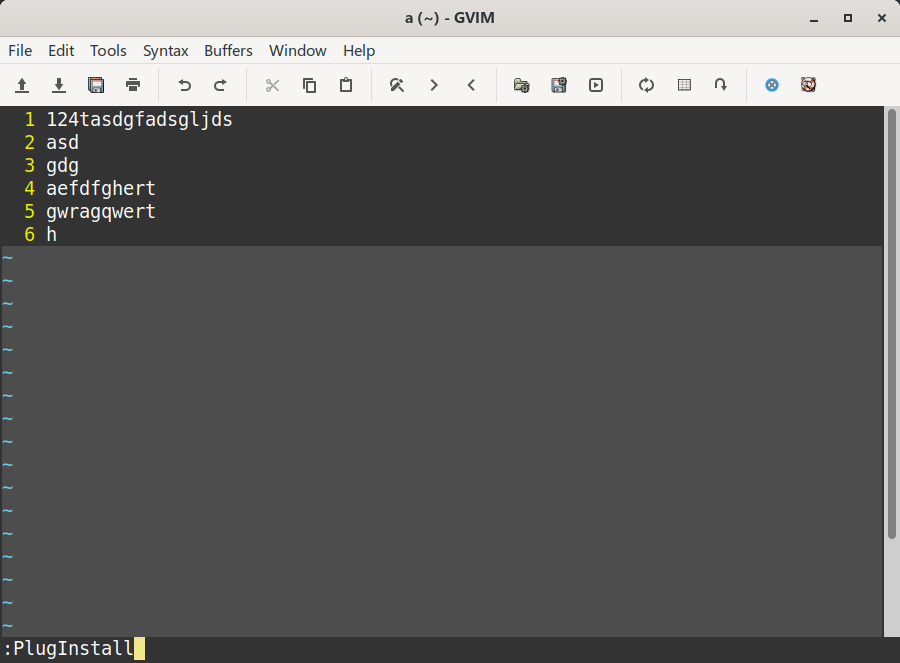Click the Jump to tag icon

[721, 85]
